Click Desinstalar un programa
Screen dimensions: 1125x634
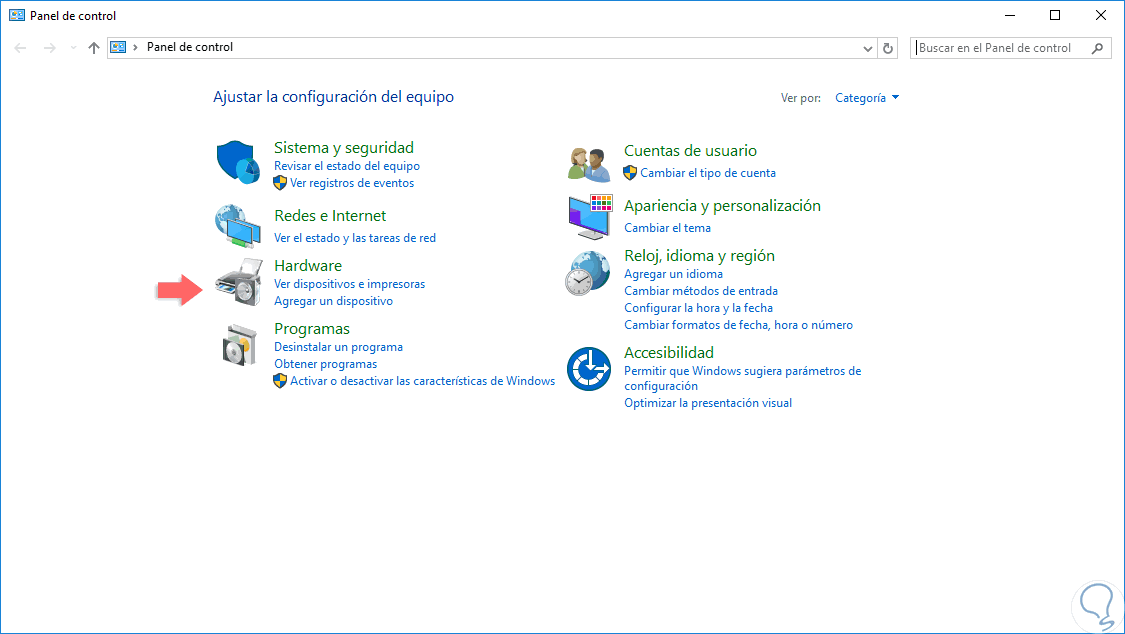338,347
